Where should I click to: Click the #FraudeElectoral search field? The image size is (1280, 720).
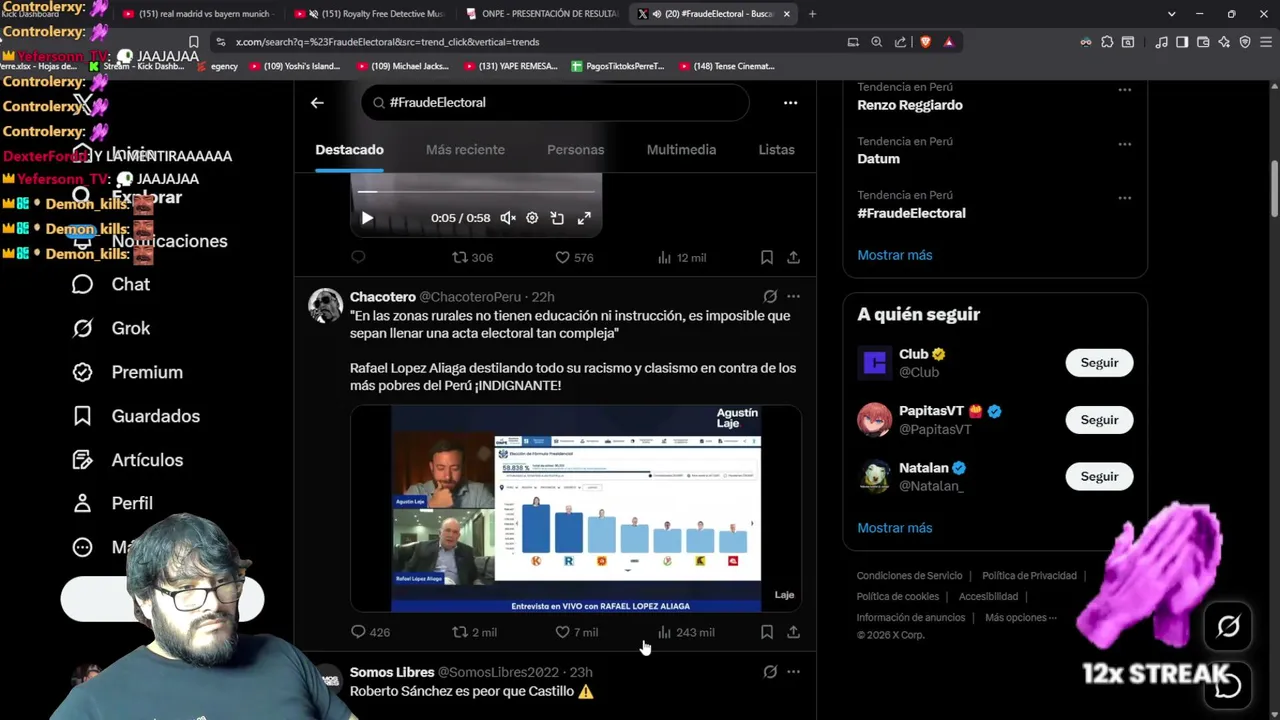(x=555, y=103)
